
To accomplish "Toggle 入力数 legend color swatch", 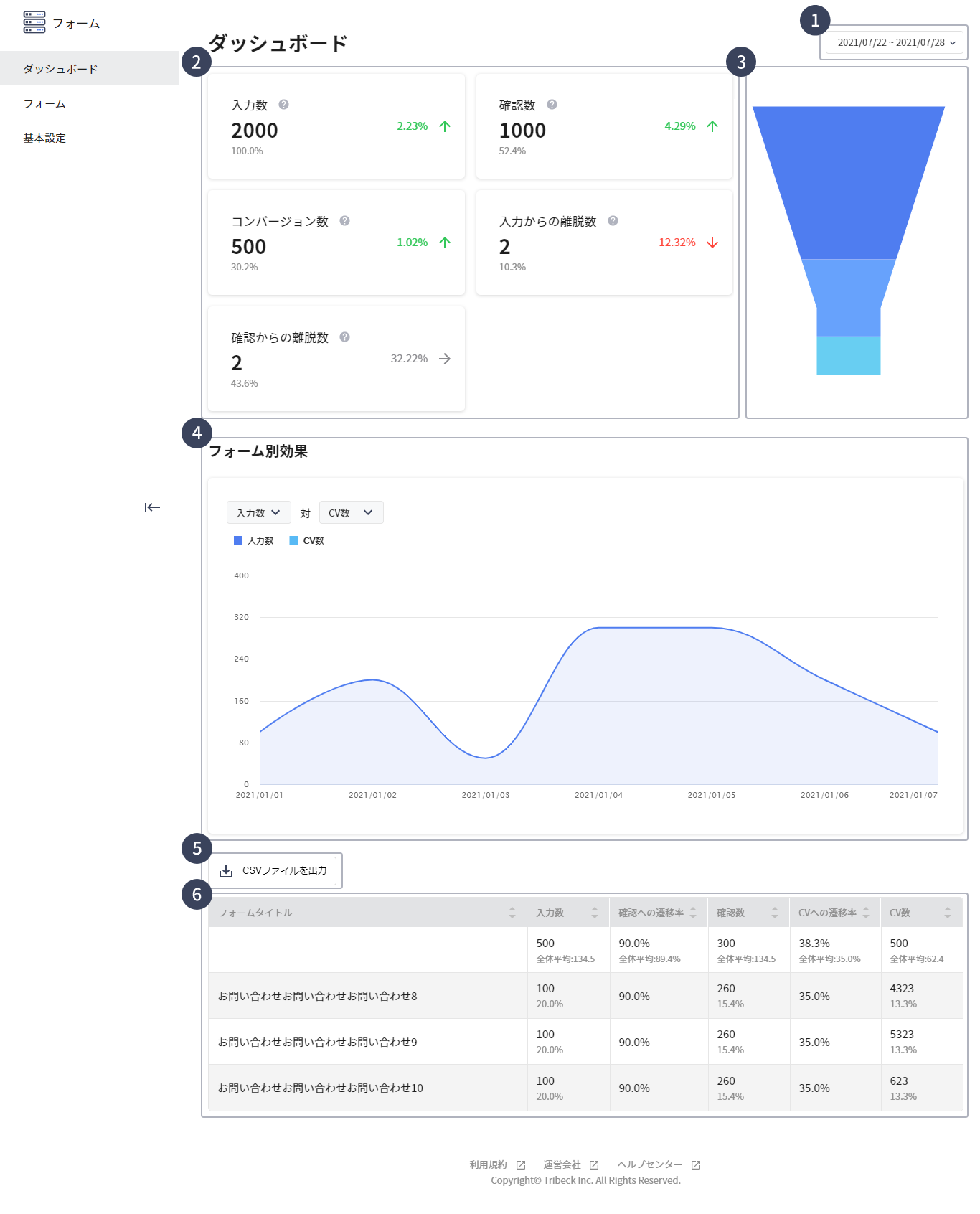I will (x=238, y=540).
